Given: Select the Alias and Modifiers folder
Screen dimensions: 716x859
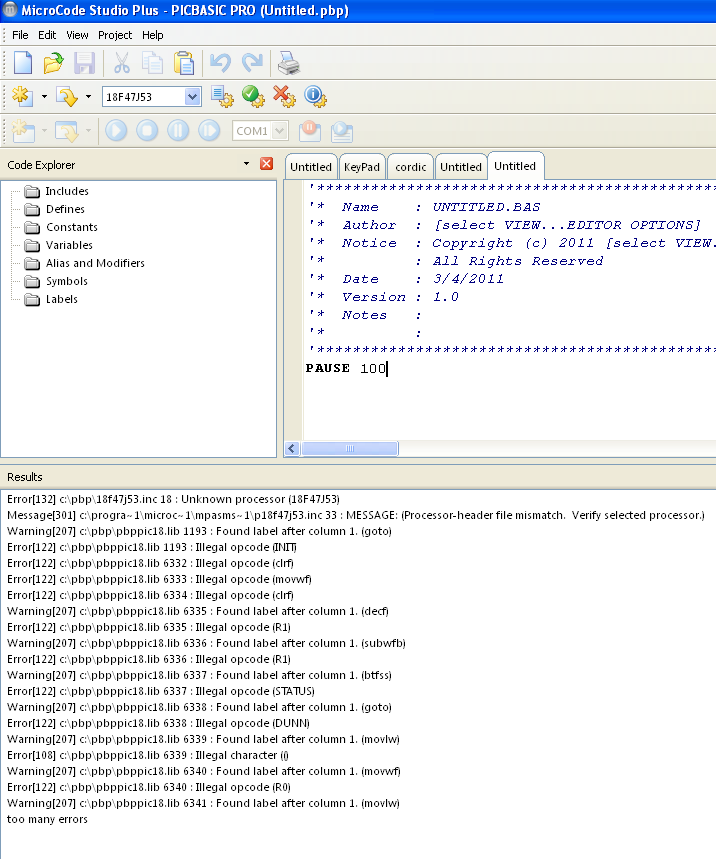Looking at the screenshot, I should pyautogui.click(x=95, y=263).
